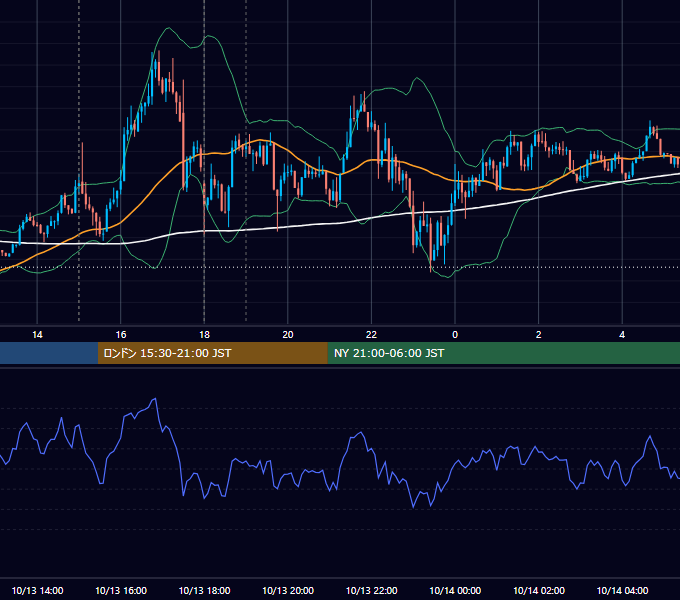The image size is (680, 600).
Task: Click the 10/14 04:00 time label
Action: click(x=622, y=590)
